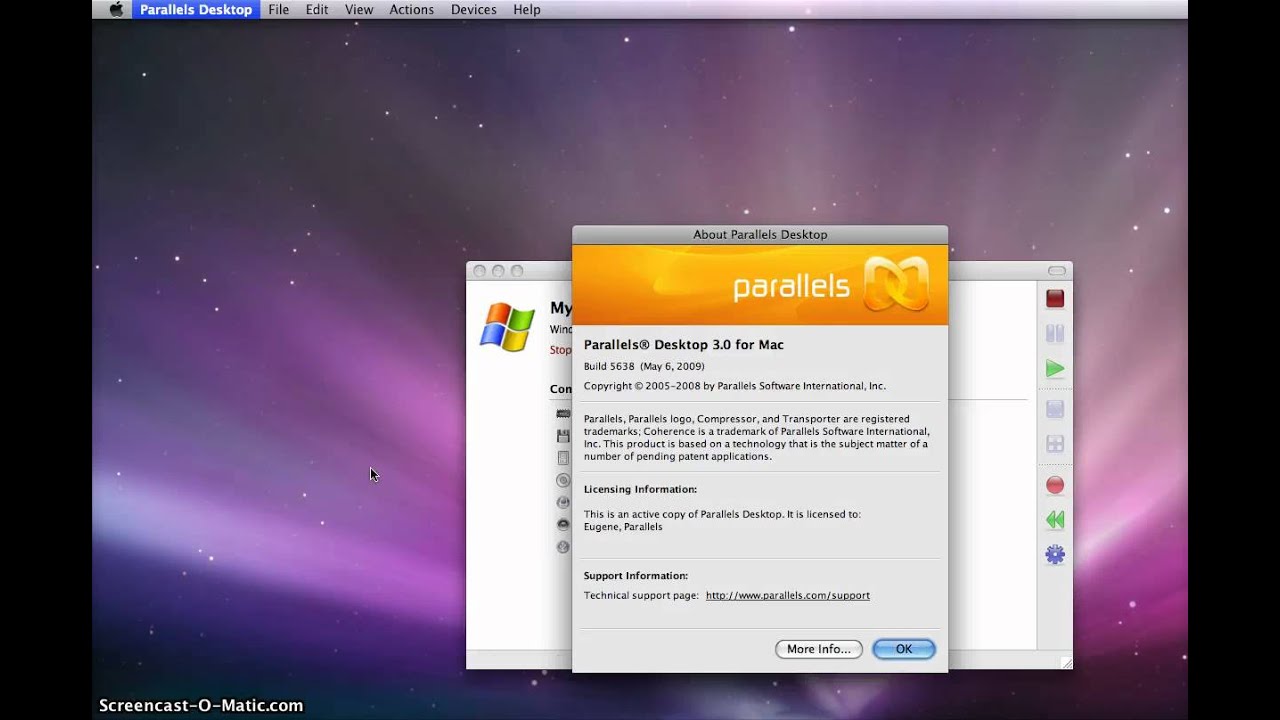Click the green Start play icon
This screenshot has height=720, width=1280.
tap(1055, 369)
